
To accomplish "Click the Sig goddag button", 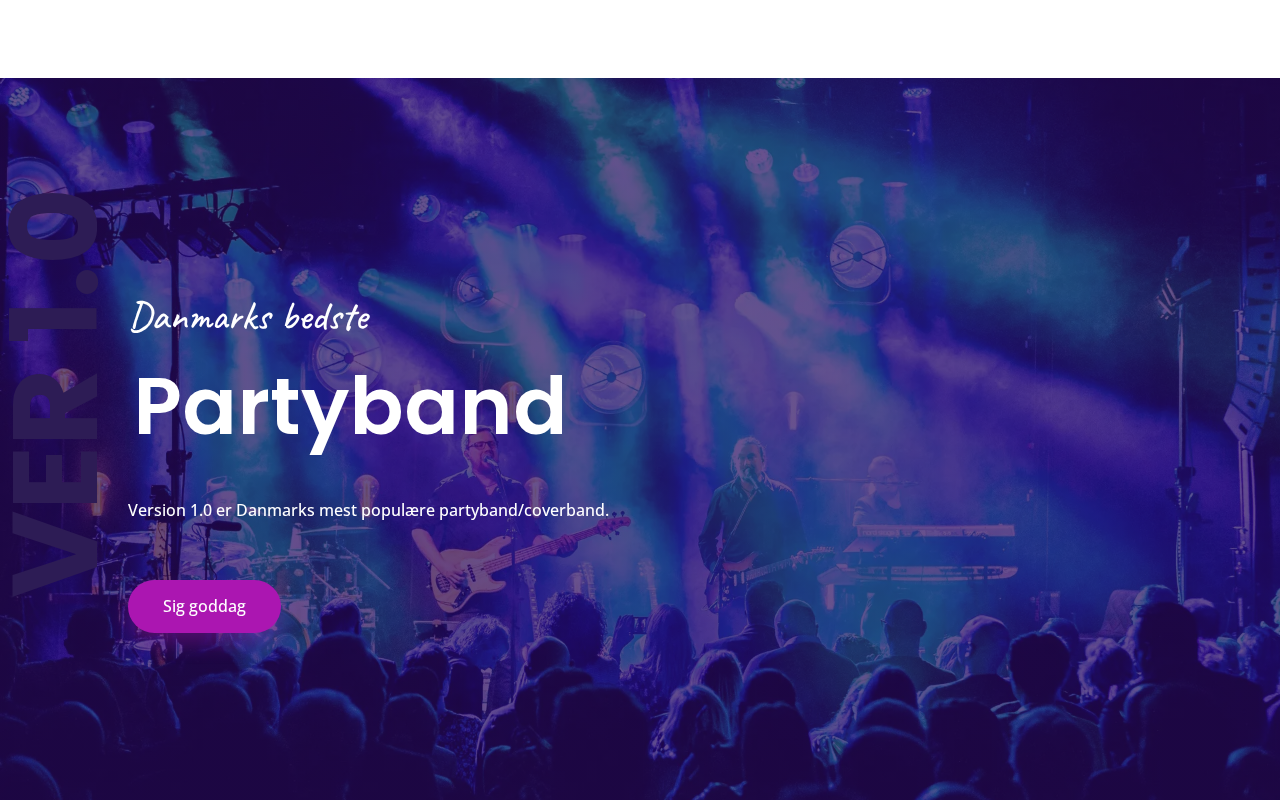I will tap(204, 606).
